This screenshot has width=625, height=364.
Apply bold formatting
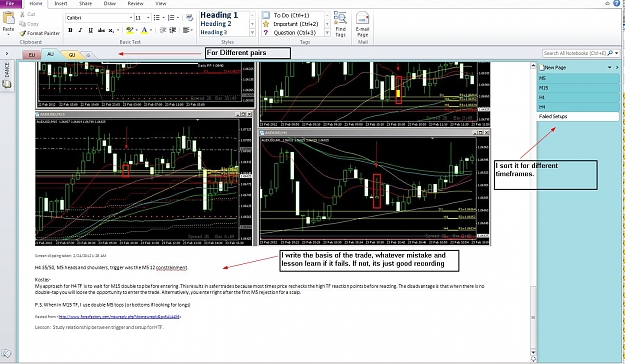(x=71, y=30)
